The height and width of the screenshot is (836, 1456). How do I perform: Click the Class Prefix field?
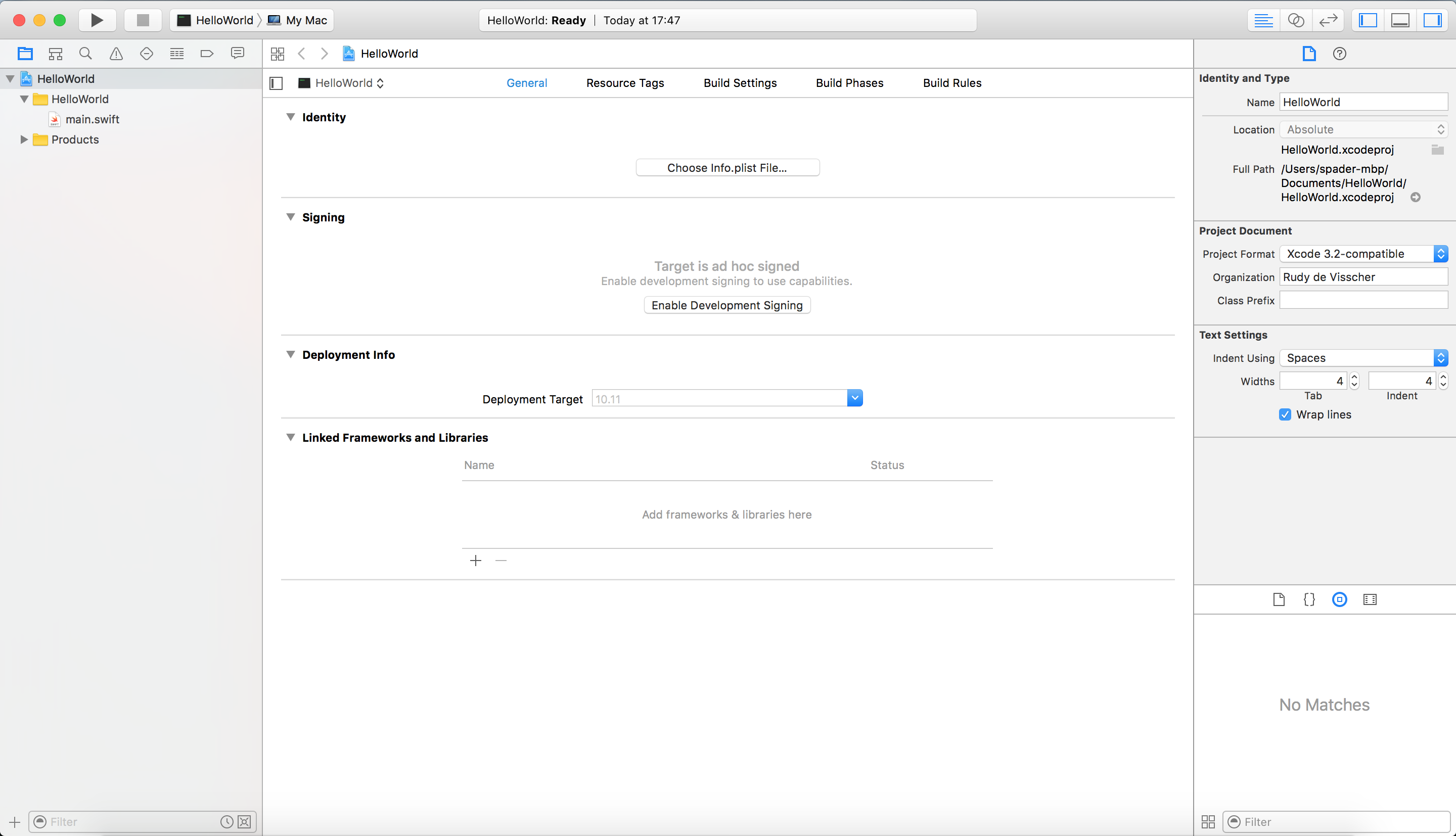coord(1363,300)
